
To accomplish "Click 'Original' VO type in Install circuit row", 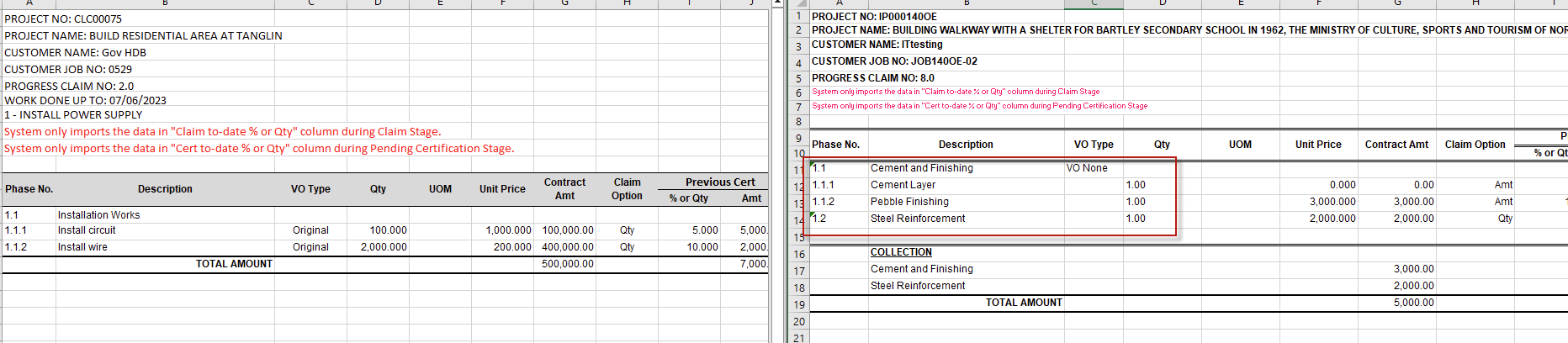I will [310, 230].
